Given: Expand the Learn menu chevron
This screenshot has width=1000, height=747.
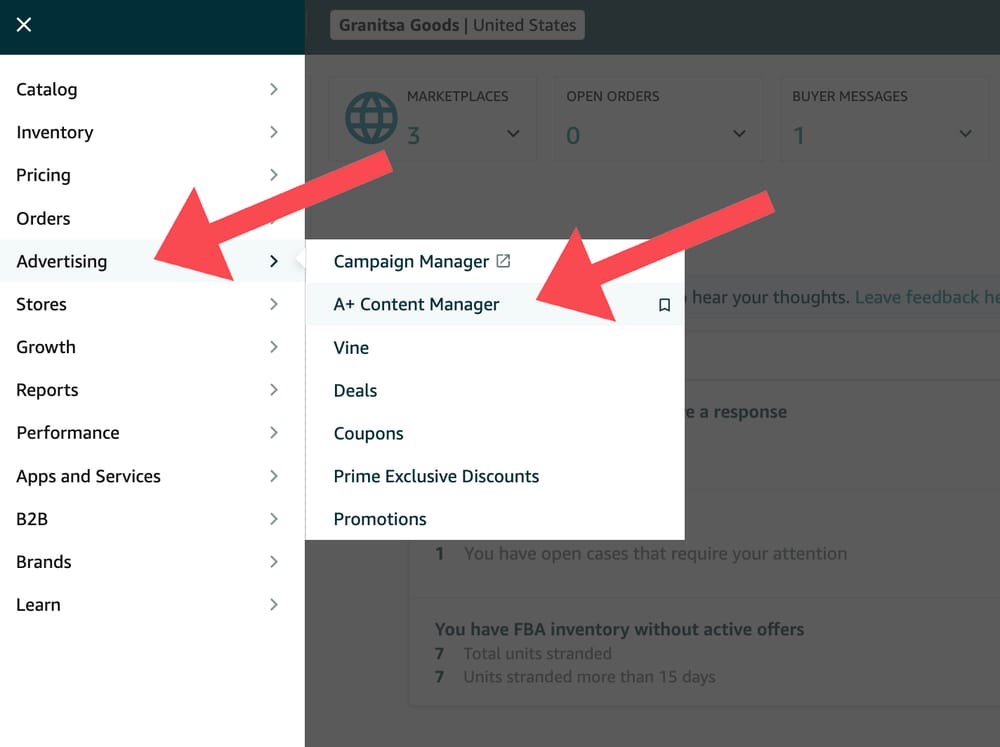Looking at the screenshot, I should pyautogui.click(x=274, y=605).
